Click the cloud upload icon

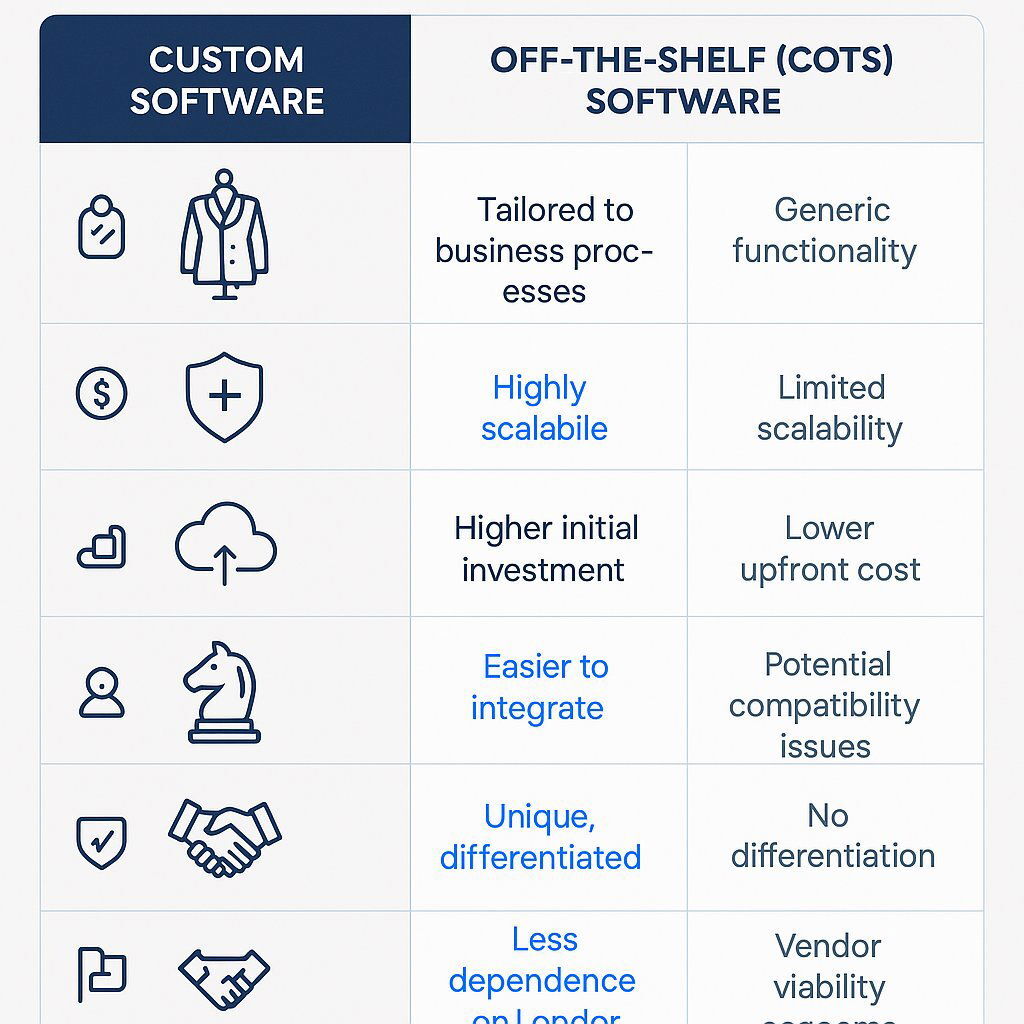tap(225, 545)
